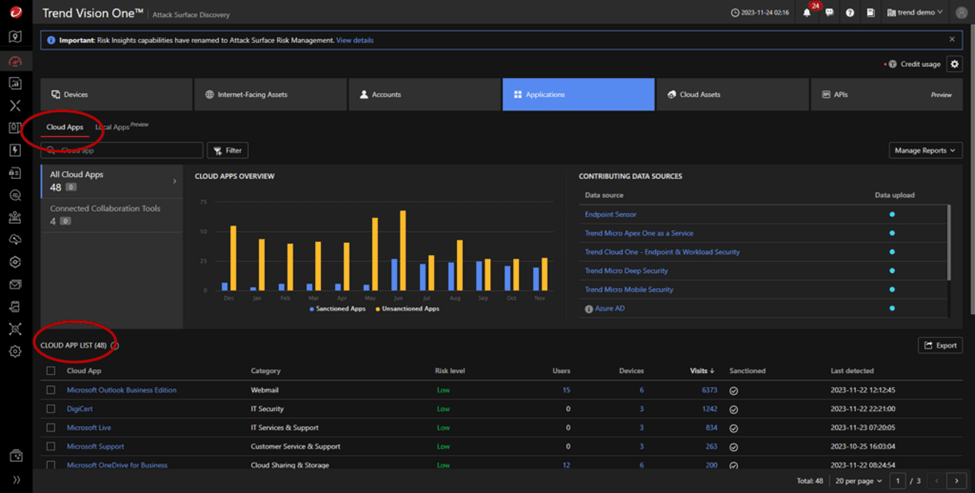Open the X-shaped XDR sidebar icon
Viewport: 975px width, 493px height.
click(x=16, y=106)
